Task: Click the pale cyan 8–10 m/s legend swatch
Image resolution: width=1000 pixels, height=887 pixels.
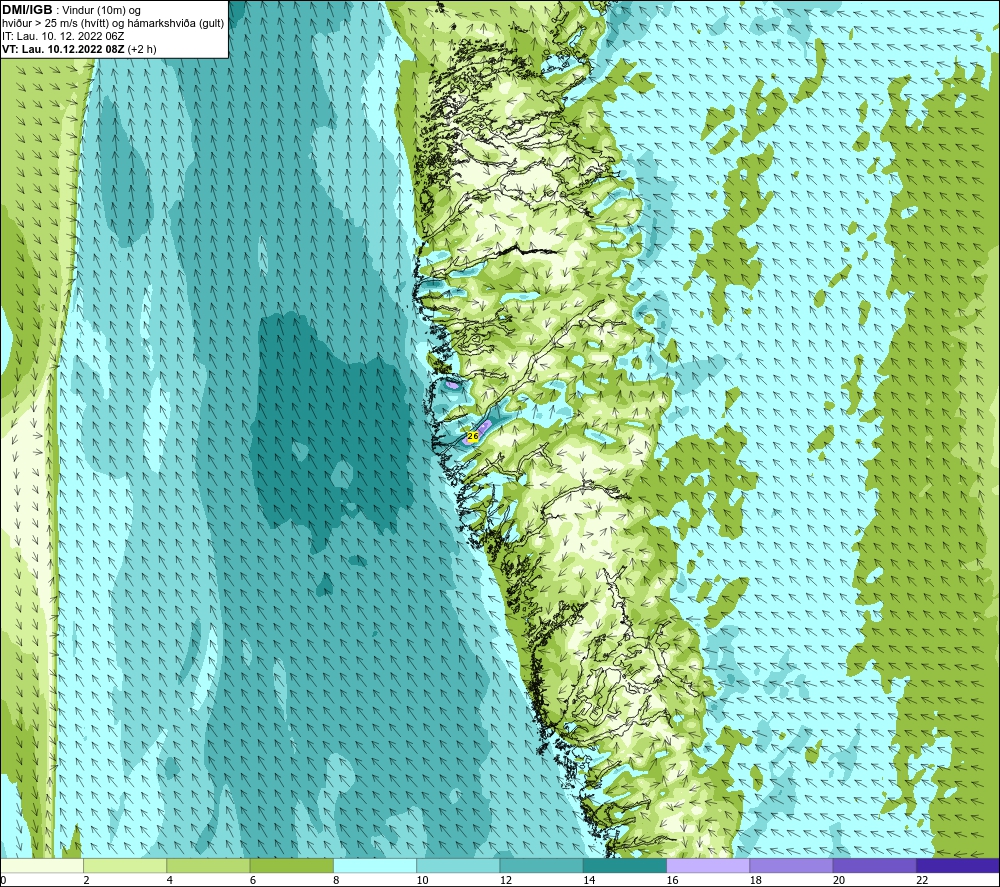Action: (x=375, y=865)
